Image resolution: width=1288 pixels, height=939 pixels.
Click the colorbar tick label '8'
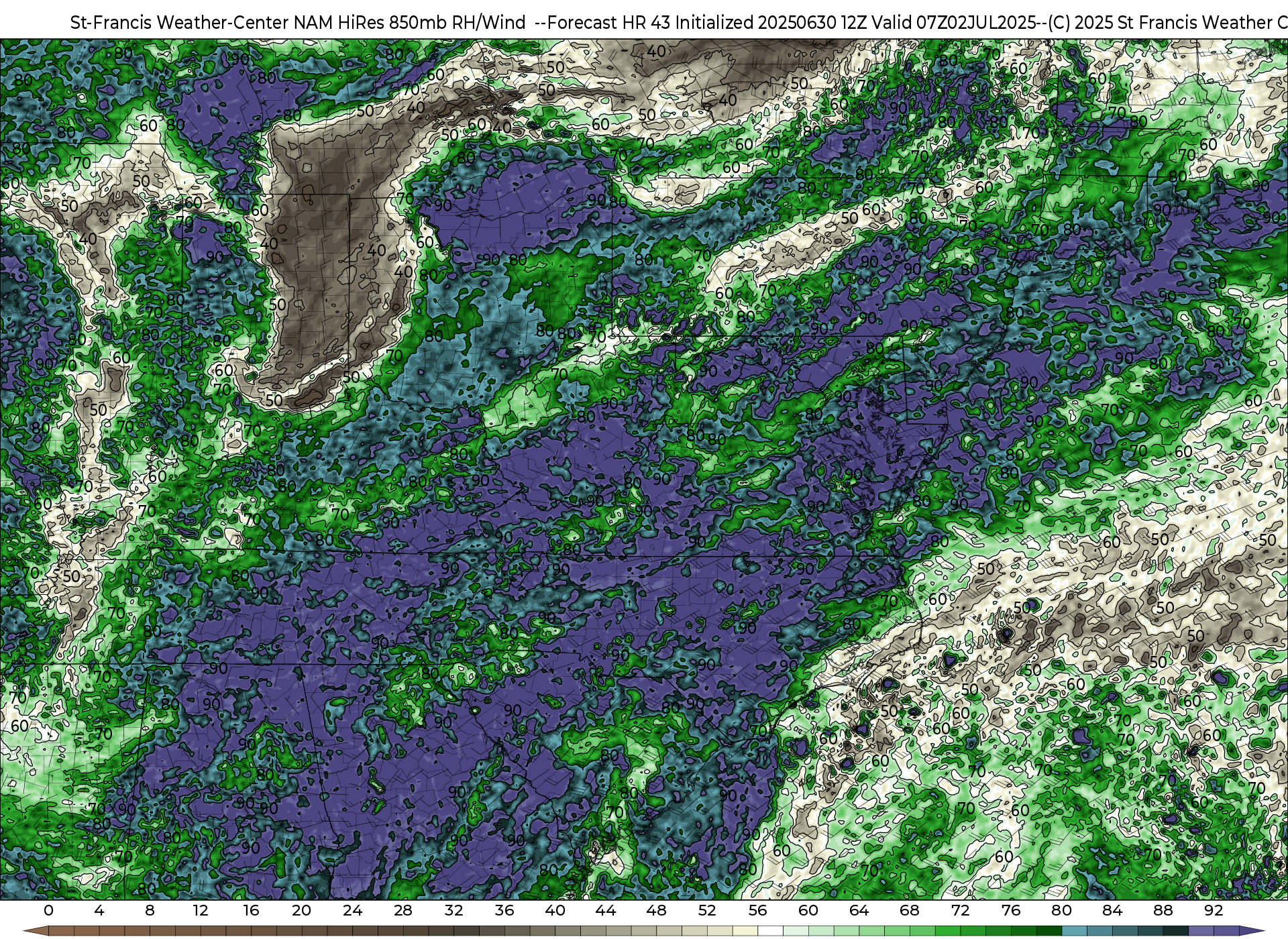point(150,910)
